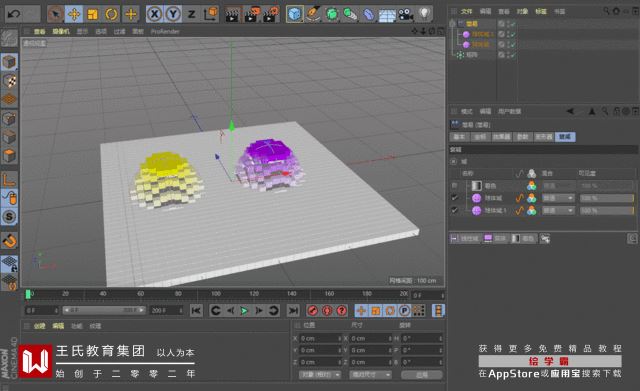The image size is (640, 391).
Task: Switch to Polygons mode
Action: point(9,156)
